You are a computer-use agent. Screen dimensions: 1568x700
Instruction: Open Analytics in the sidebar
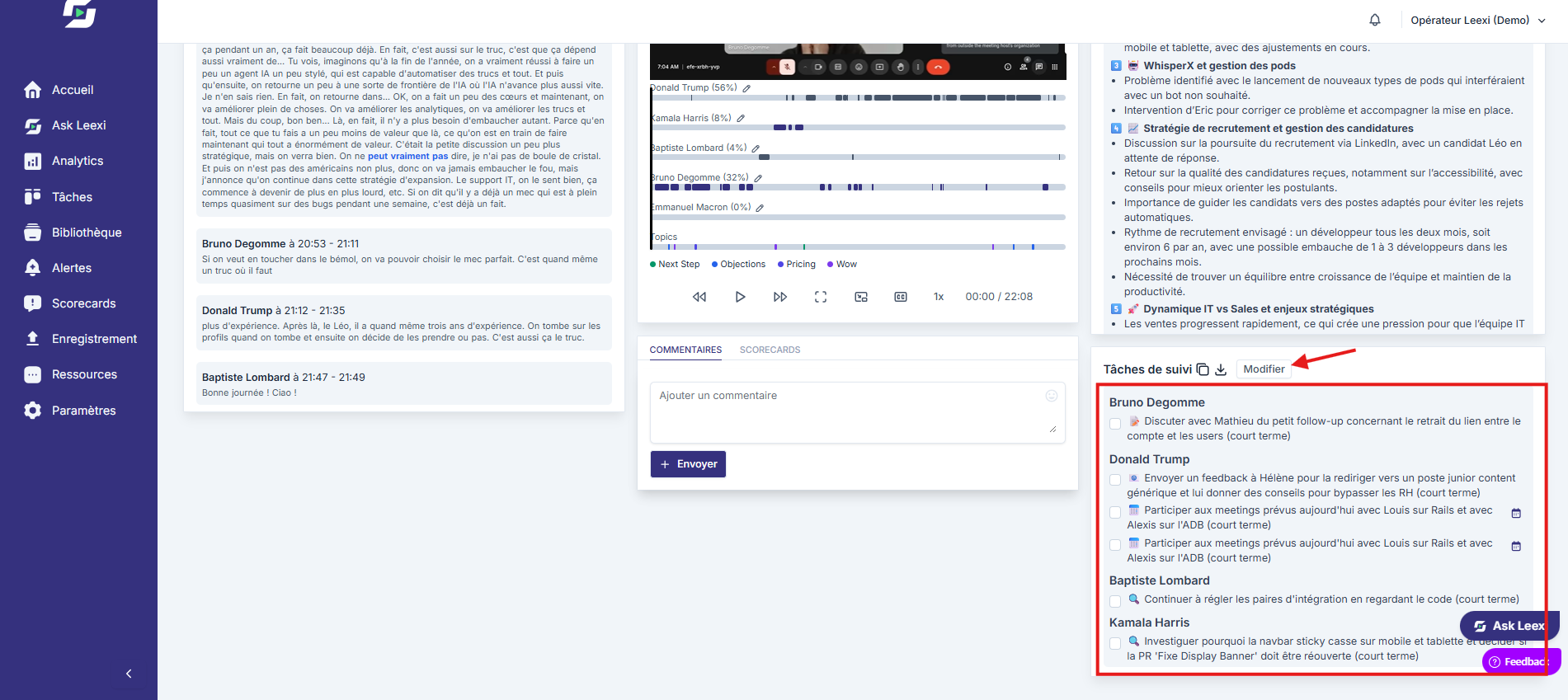pos(78,161)
